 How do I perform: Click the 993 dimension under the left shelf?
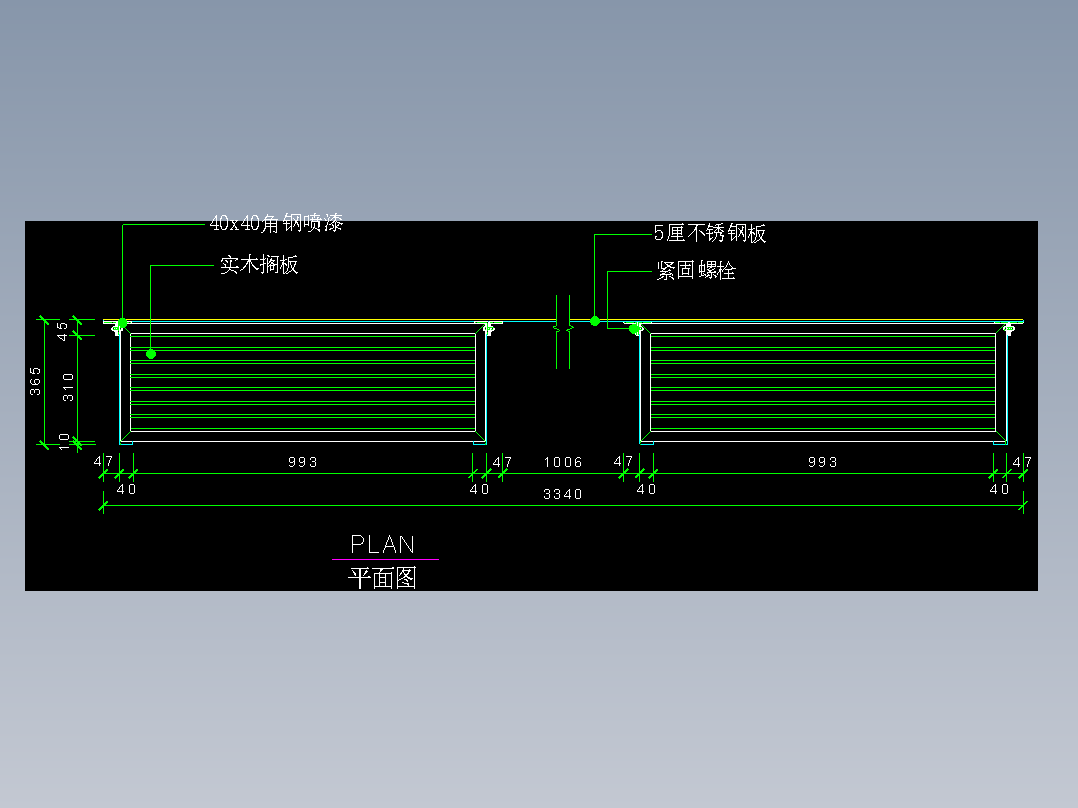point(302,462)
